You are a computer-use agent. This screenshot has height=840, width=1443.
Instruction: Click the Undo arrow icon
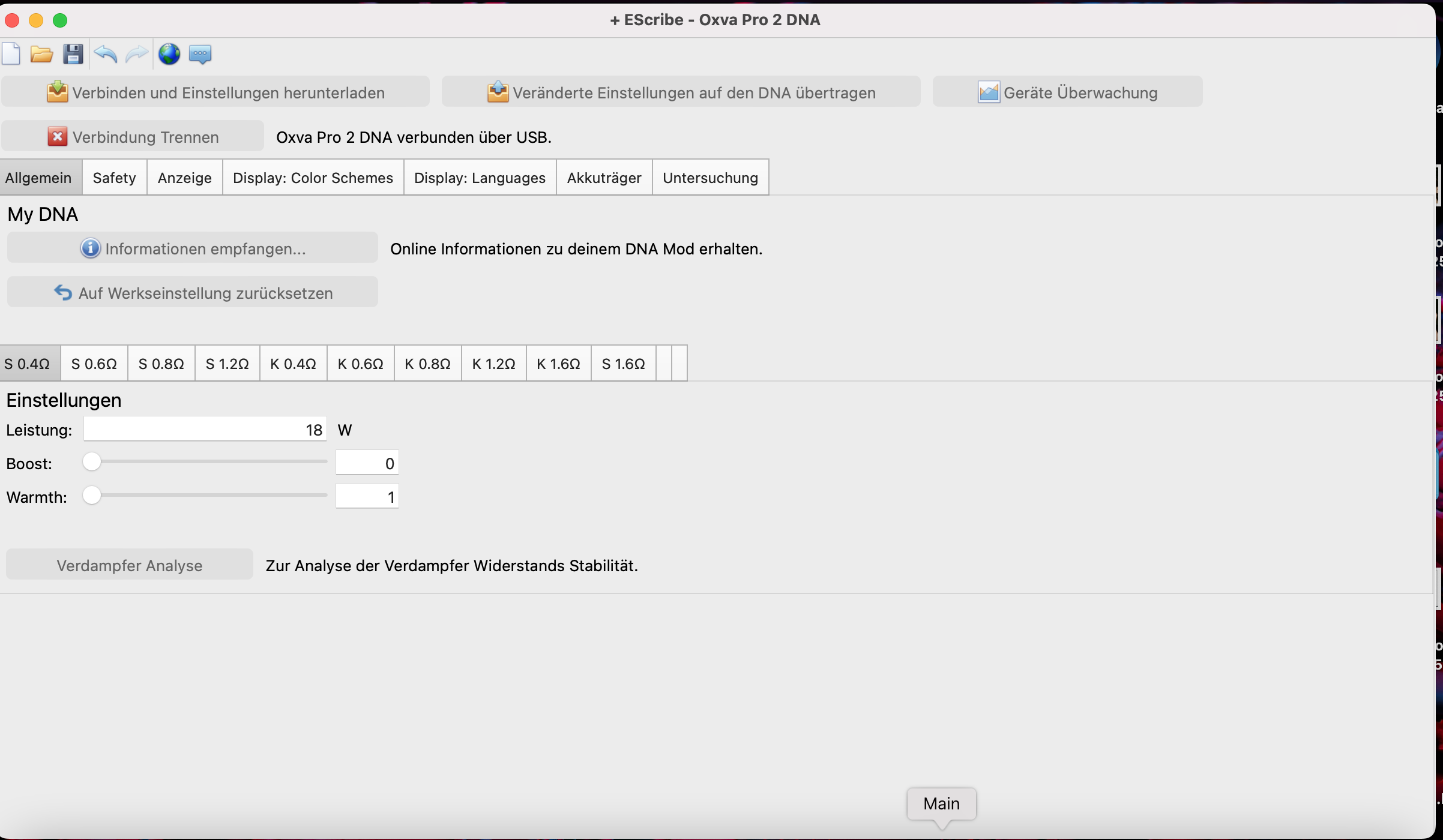106,55
